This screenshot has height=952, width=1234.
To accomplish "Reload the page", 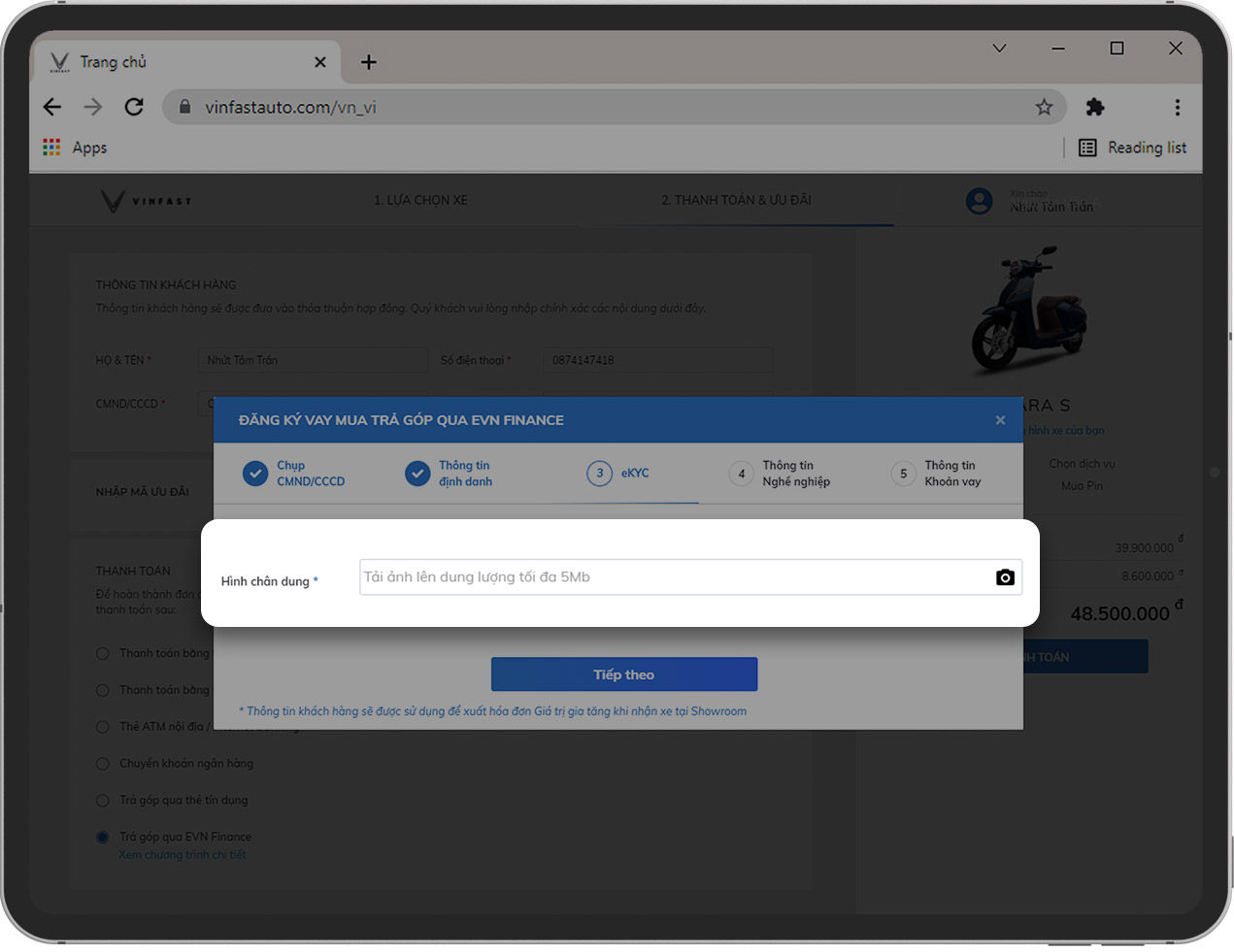I will tap(134, 107).
